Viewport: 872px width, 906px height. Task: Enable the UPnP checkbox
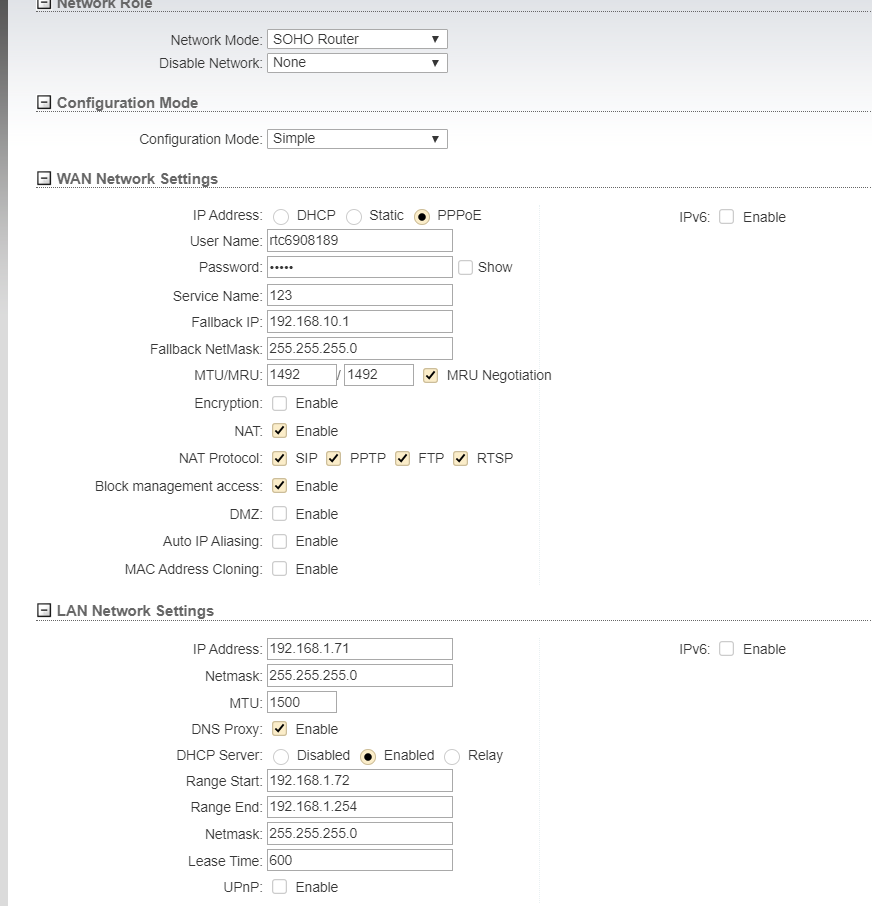coord(280,886)
